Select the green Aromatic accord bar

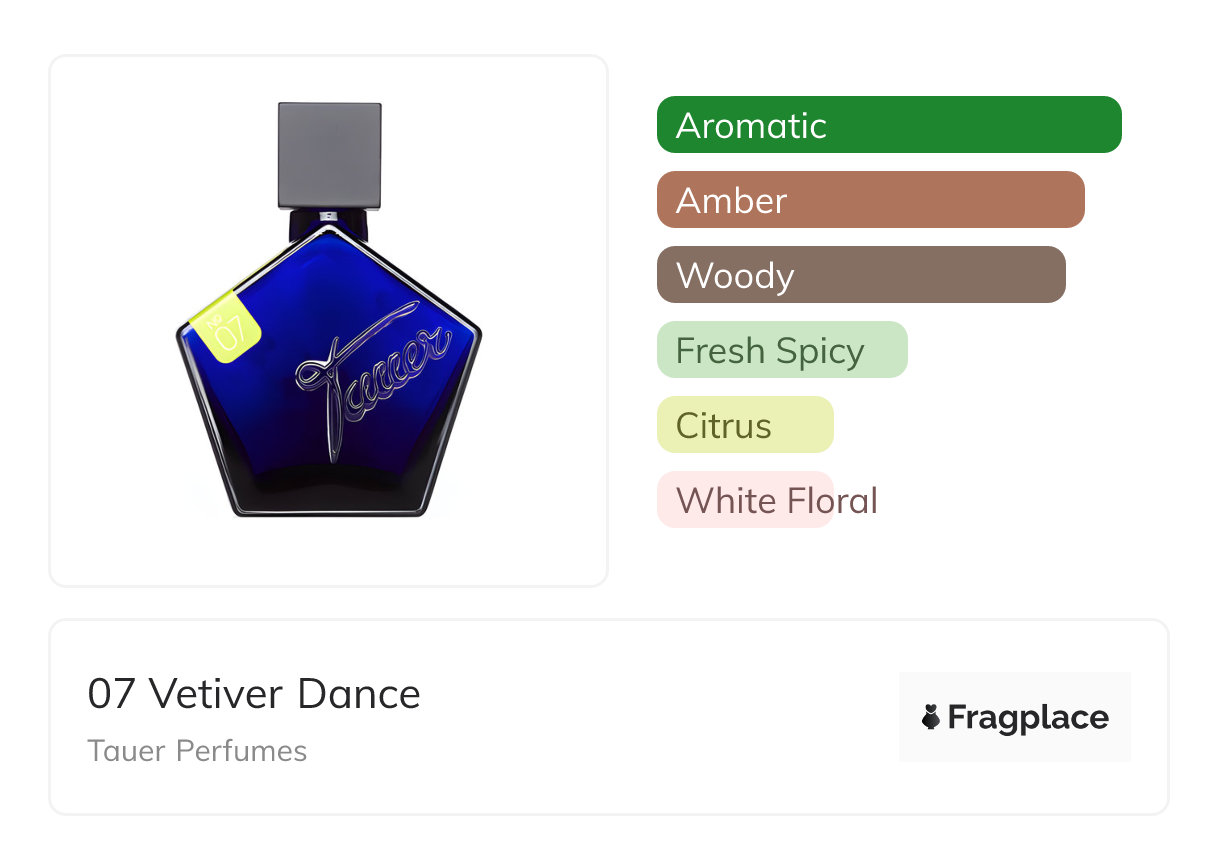pyautogui.click(x=888, y=125)
